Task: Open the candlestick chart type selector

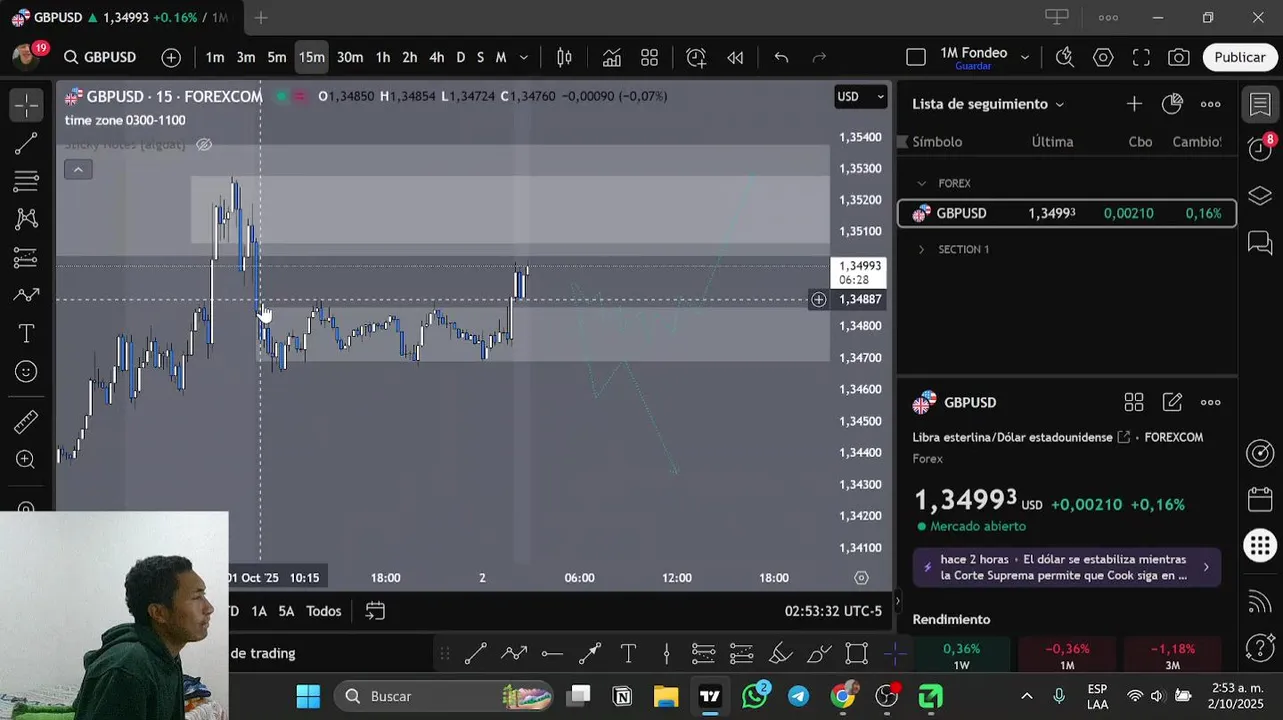Action: pos(564,57)
